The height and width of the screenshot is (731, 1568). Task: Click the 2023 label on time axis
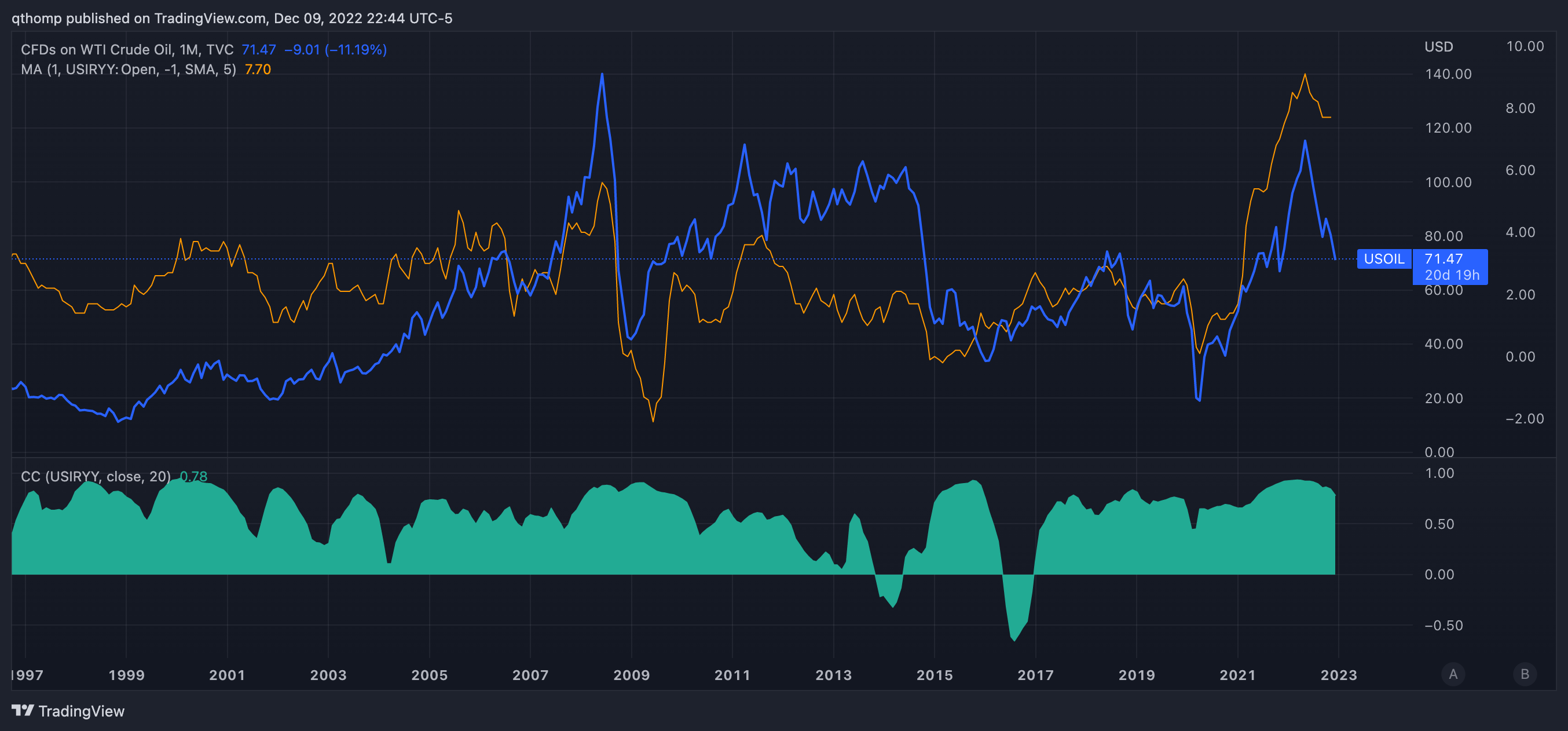coord(1338,675)
